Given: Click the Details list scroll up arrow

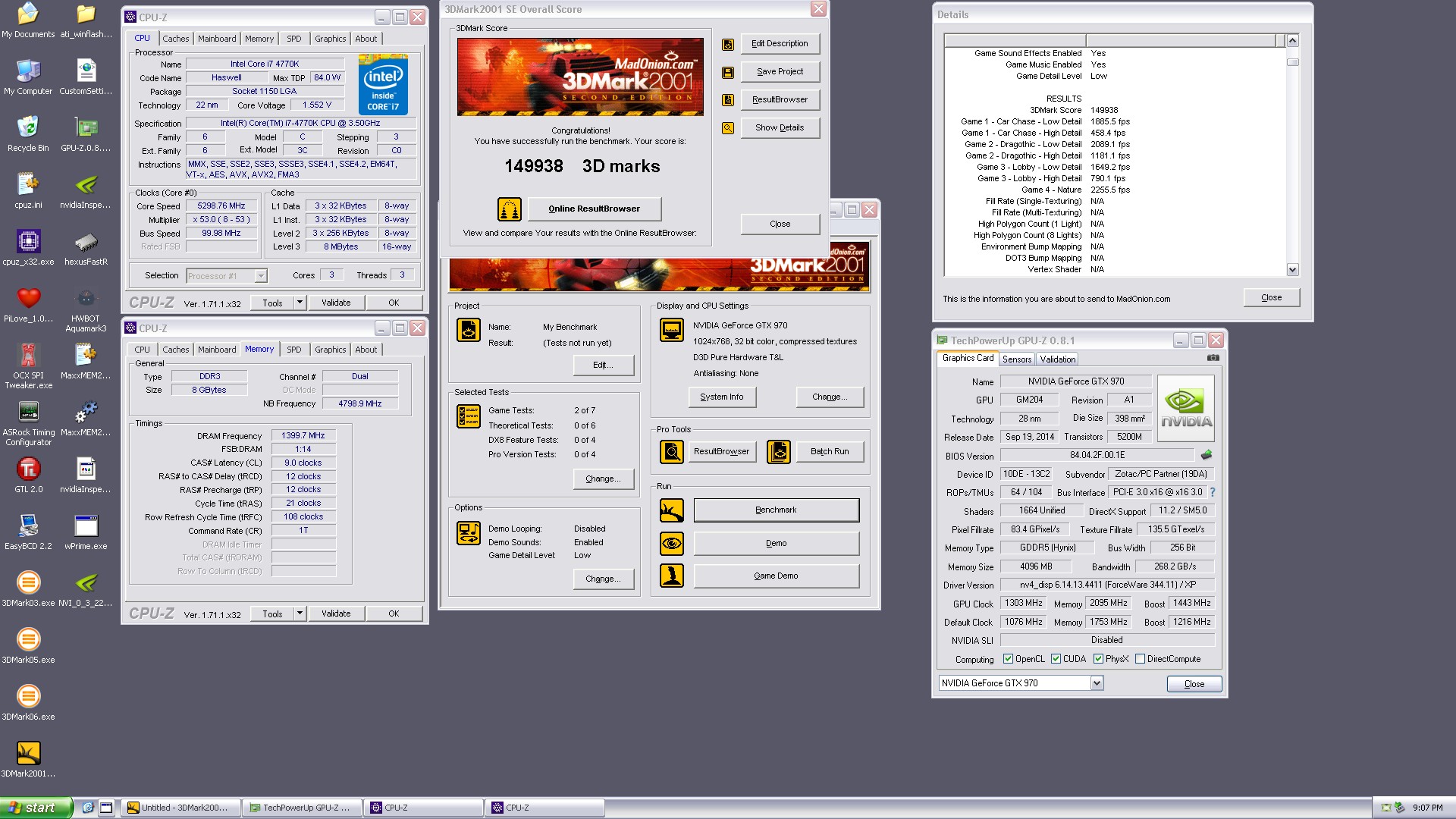Looking at the screenshot, I should pyautogui.click(x=1292, y=40).
